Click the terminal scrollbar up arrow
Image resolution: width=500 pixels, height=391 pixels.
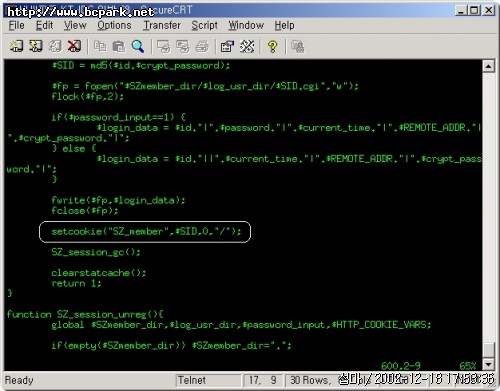click(x=488, y=66)
